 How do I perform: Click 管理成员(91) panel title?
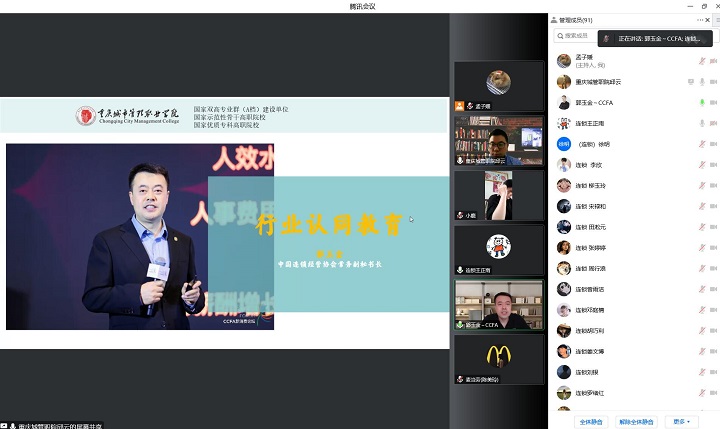point(576,20)
